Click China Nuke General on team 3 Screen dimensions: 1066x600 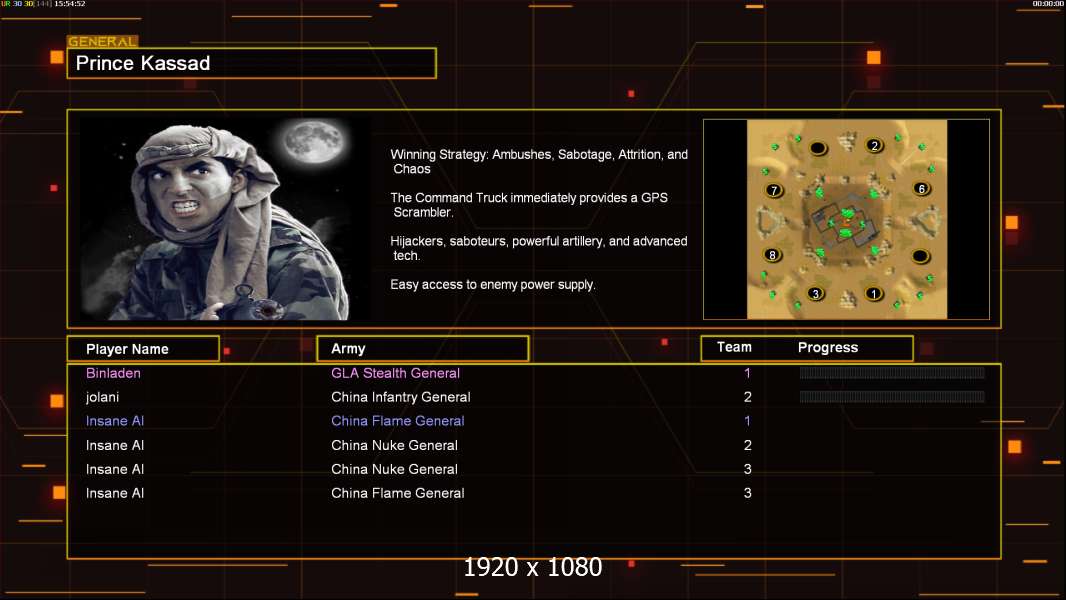[x=394, y=470]
